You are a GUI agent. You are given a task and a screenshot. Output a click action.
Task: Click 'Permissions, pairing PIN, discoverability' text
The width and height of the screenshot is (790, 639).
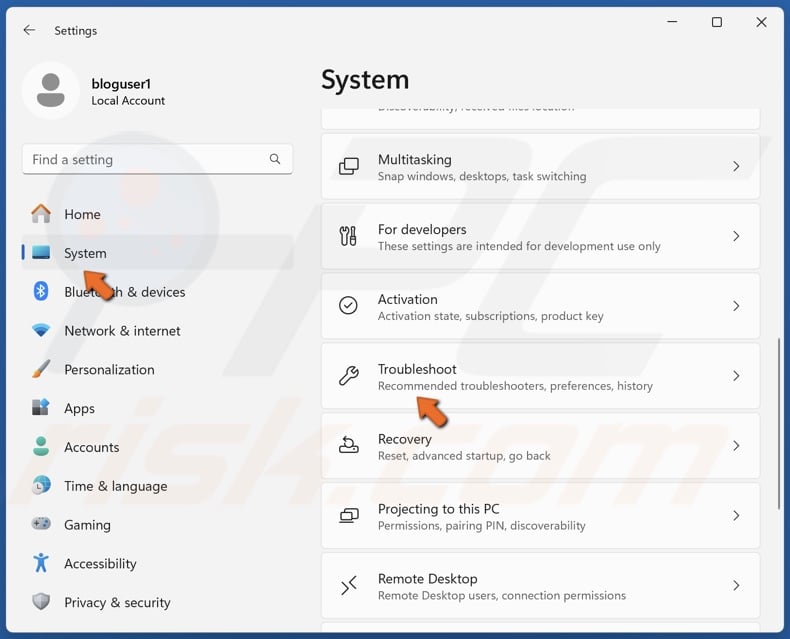pos(482,526)
